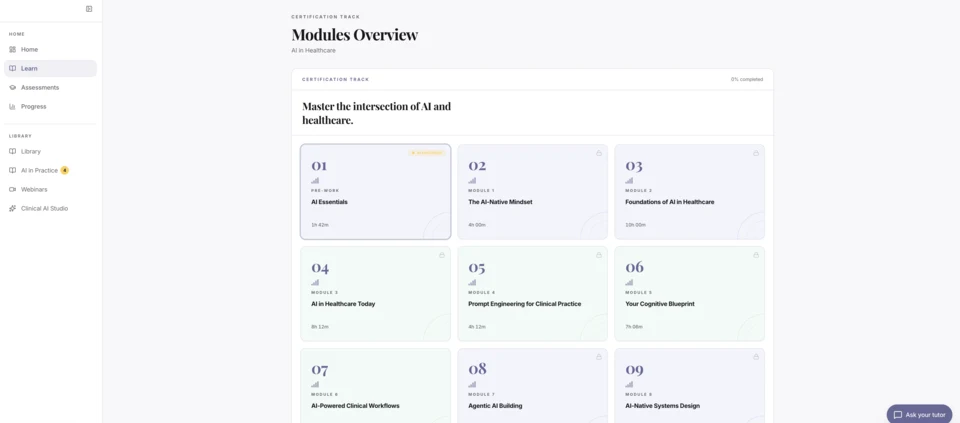
Task: Click the lock icon on module 02 card
Action: [599, 153]
